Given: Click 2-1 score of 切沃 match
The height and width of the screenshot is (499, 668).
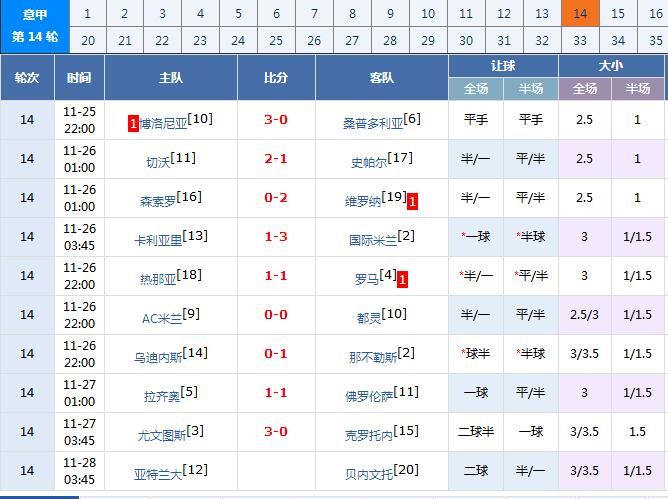Looking at the screenshot, I should click(x=276, y=159).
